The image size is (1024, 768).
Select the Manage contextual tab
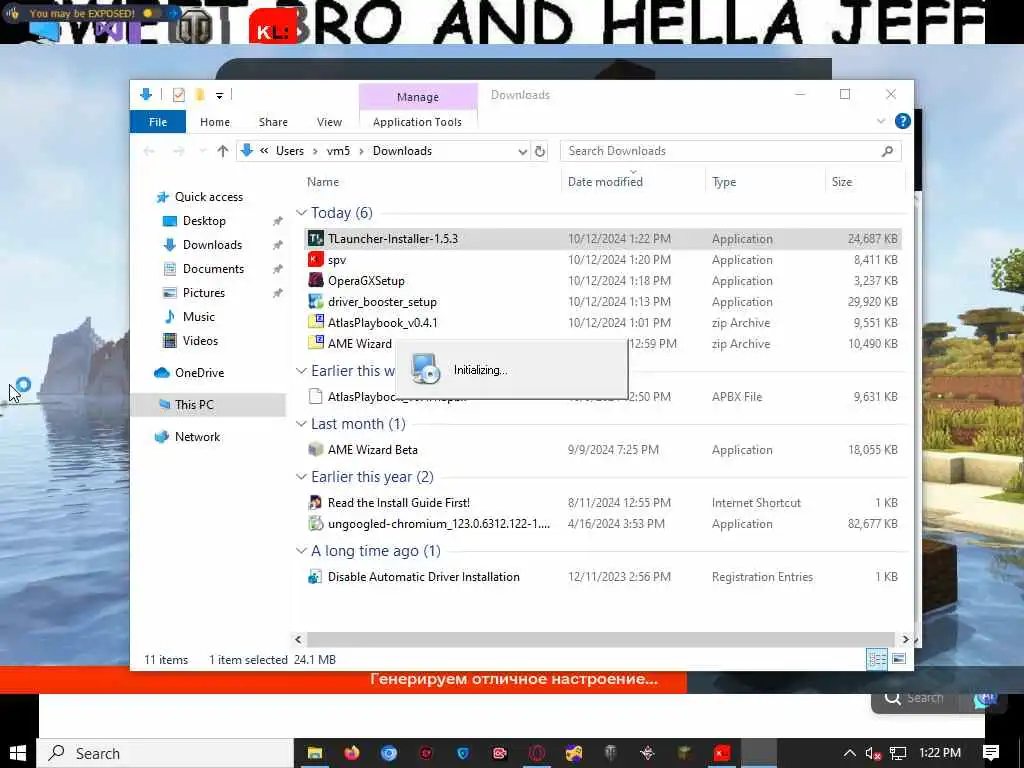[x=418, y=97]
